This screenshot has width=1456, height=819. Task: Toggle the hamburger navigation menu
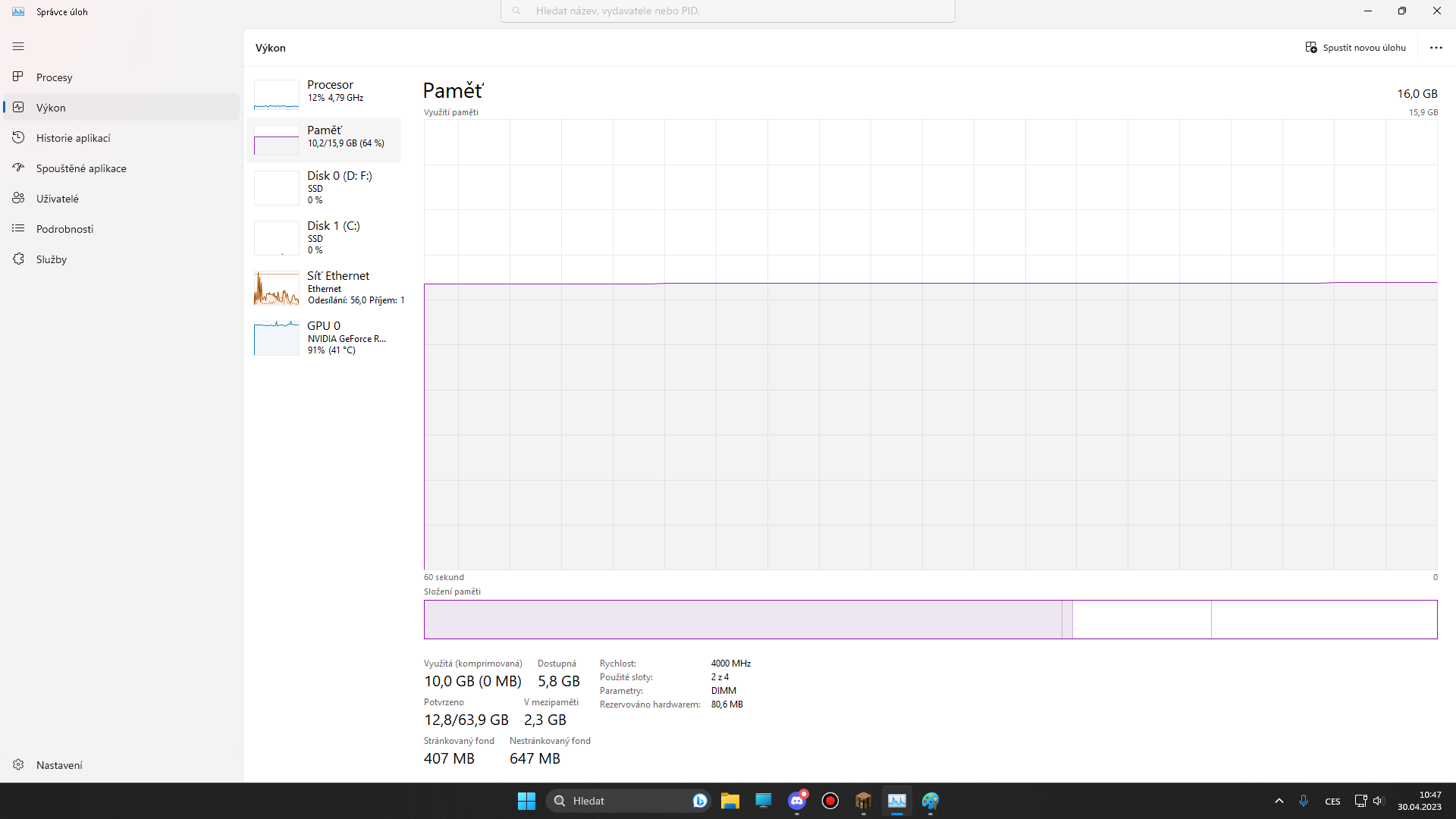18,46
